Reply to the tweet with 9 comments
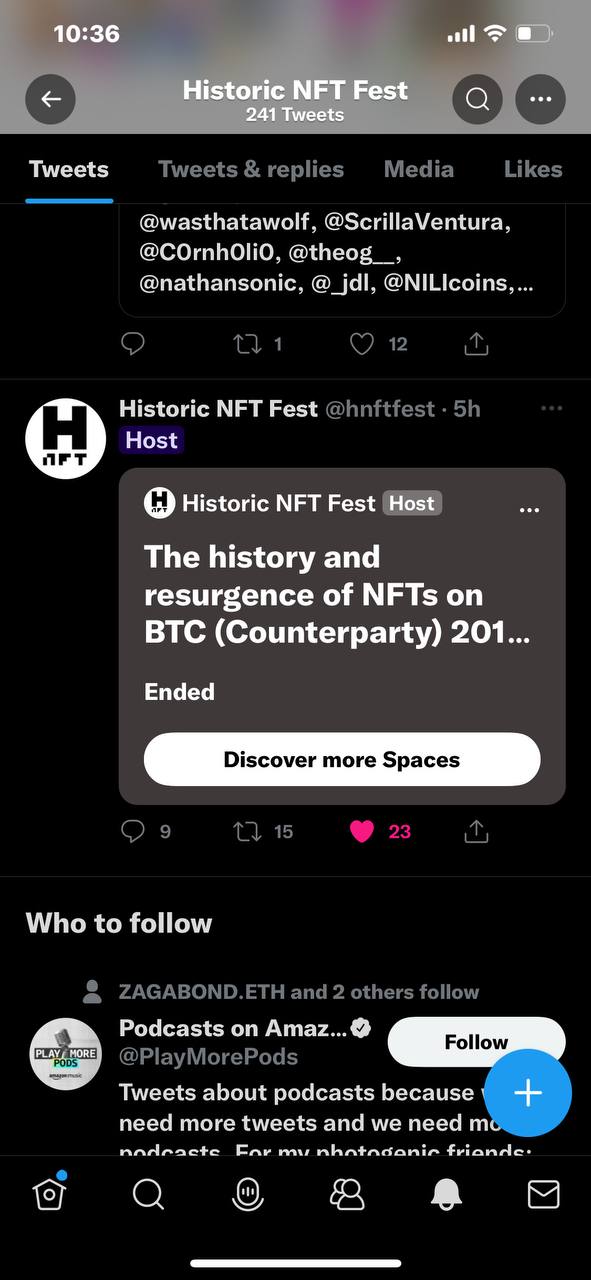Screen dimensions: 591x1280 pos(132,831)
